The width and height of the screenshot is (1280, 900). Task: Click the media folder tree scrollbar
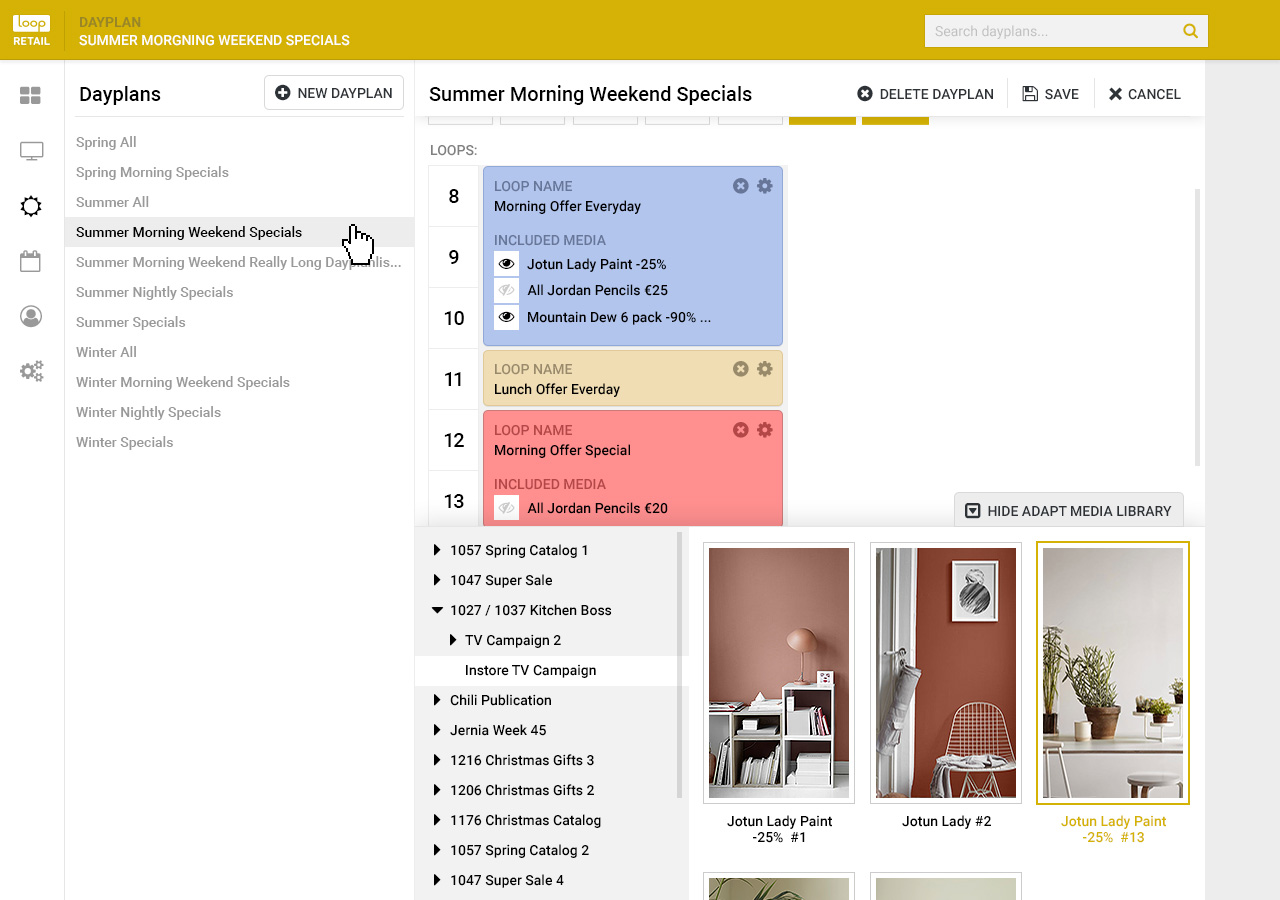click(x=680, y=665)
